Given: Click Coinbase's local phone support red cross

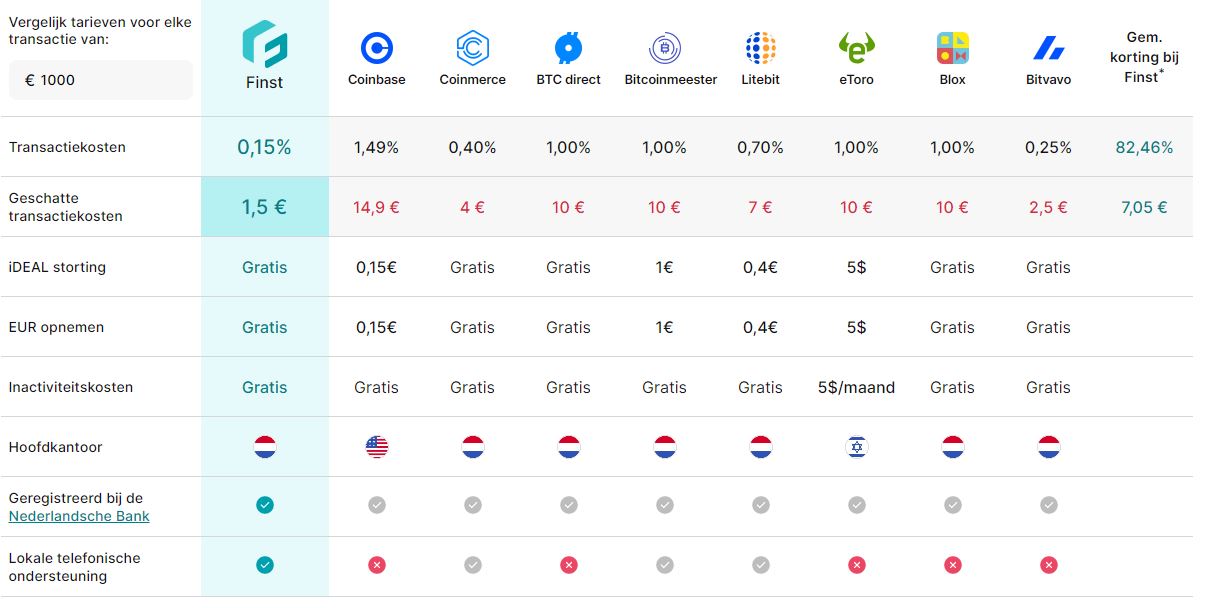Looking at the screenshot, I should tap(376, 565).
